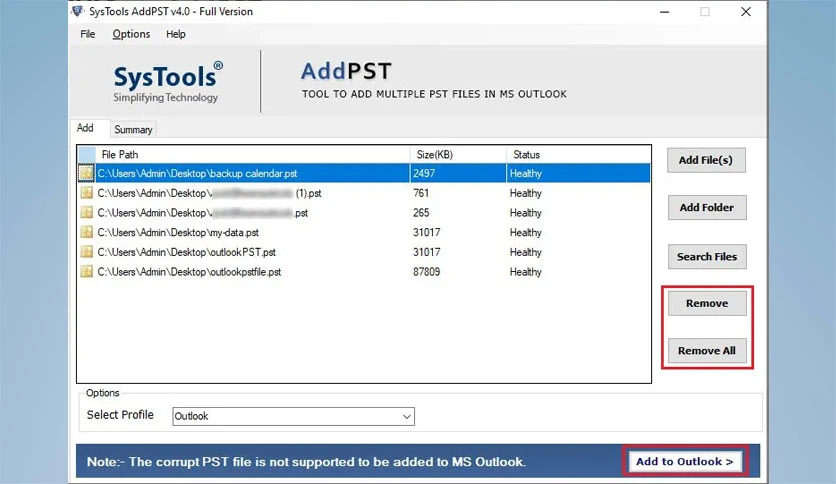Click the Add File(s) button
The image size is (836, 484).
(x=706, y=160)
